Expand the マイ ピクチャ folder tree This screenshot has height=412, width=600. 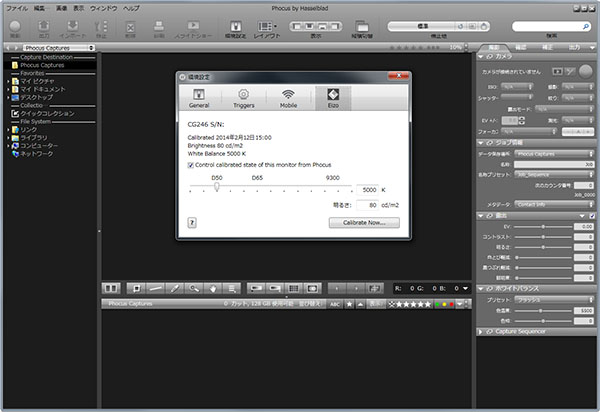(10, 80)
